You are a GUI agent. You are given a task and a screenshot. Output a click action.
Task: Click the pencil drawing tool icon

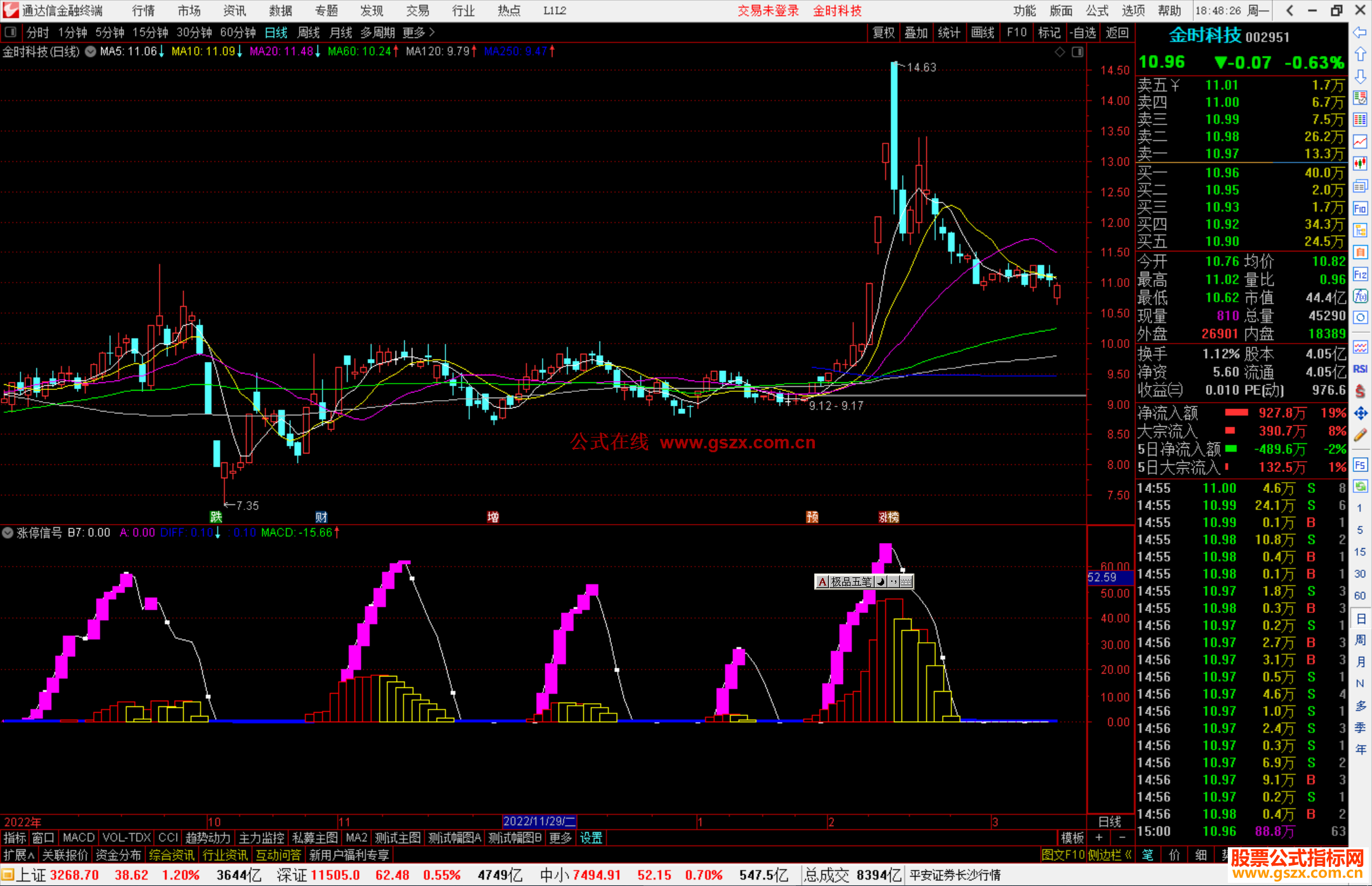click(x=1360, y=435)
